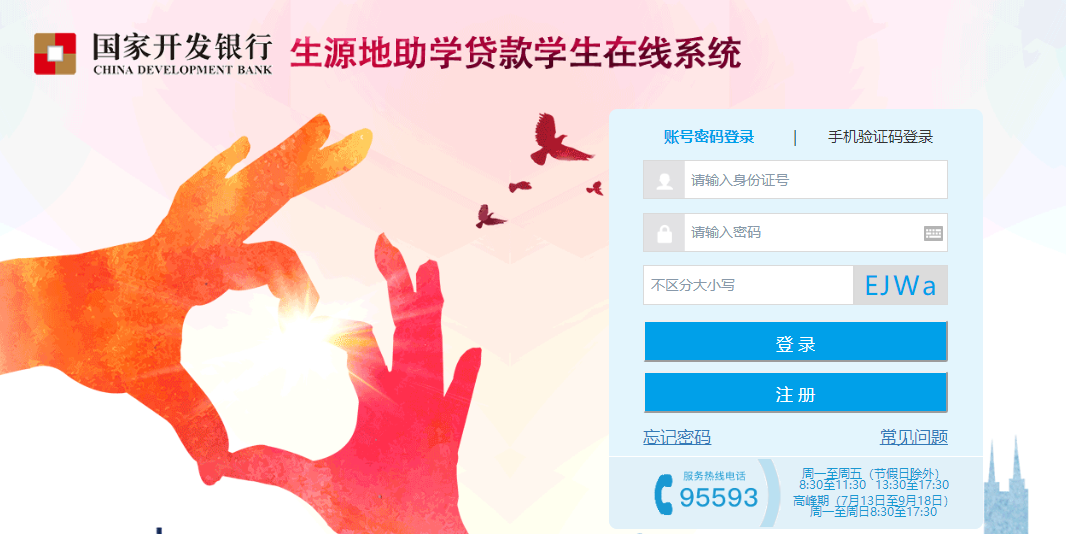Click the 国家开发银行 bank name text
Viewport: 1066px width, 538px height.
pos(182,47)
